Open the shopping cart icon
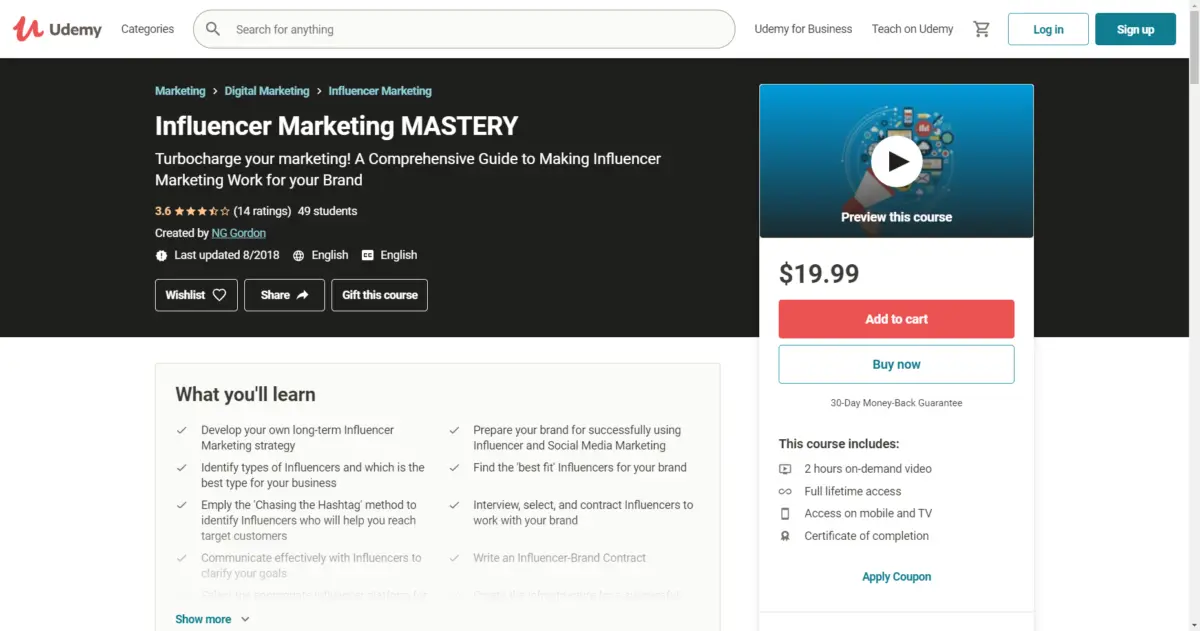This screenshot has height=631, width=1200. tap(981, 29)
